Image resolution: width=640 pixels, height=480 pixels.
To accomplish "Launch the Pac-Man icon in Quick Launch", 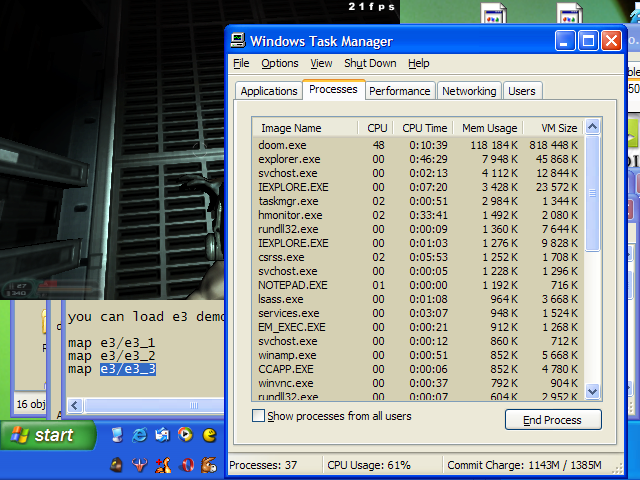I will tap(210, 435).
